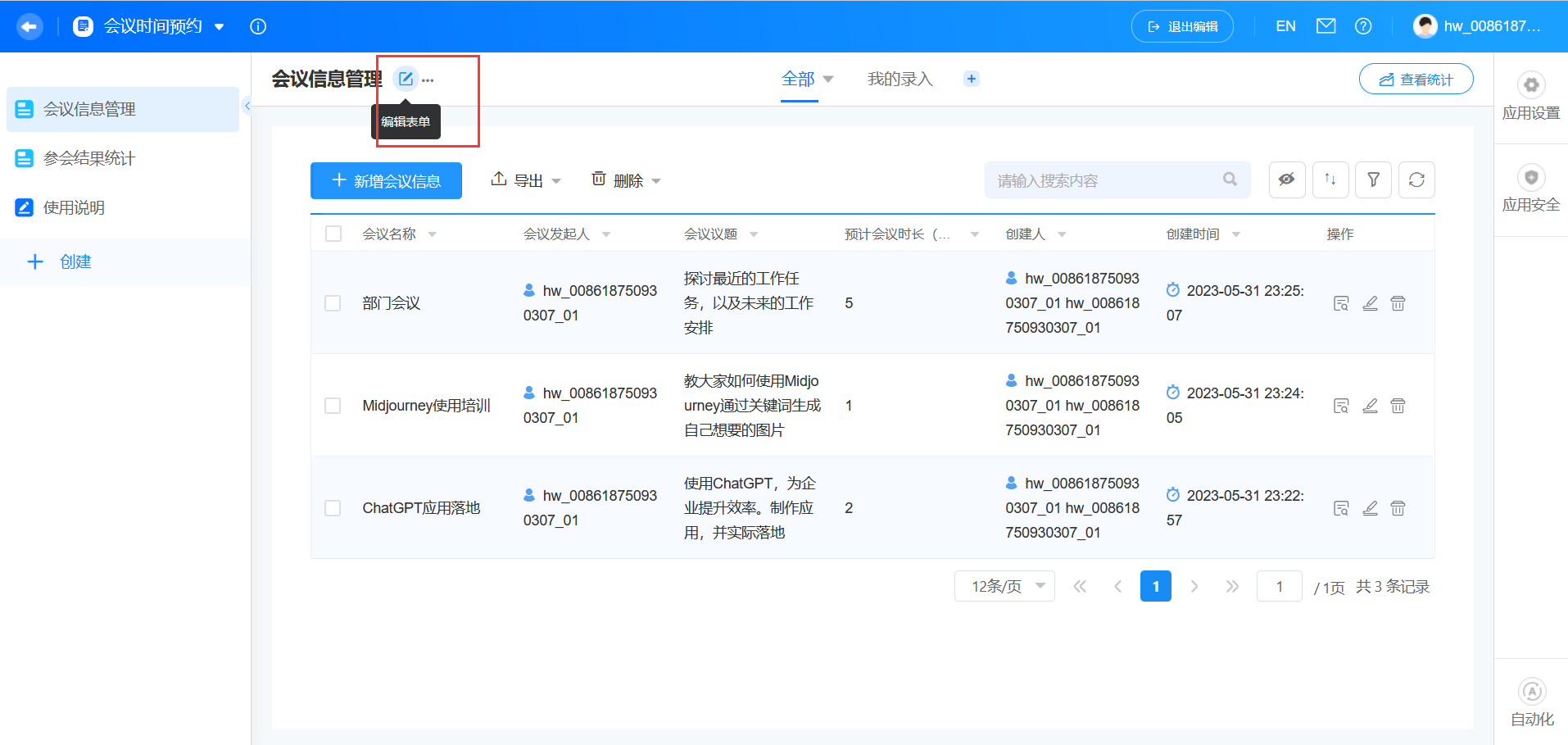Open the column filter icon

[x=1373, y=179]
